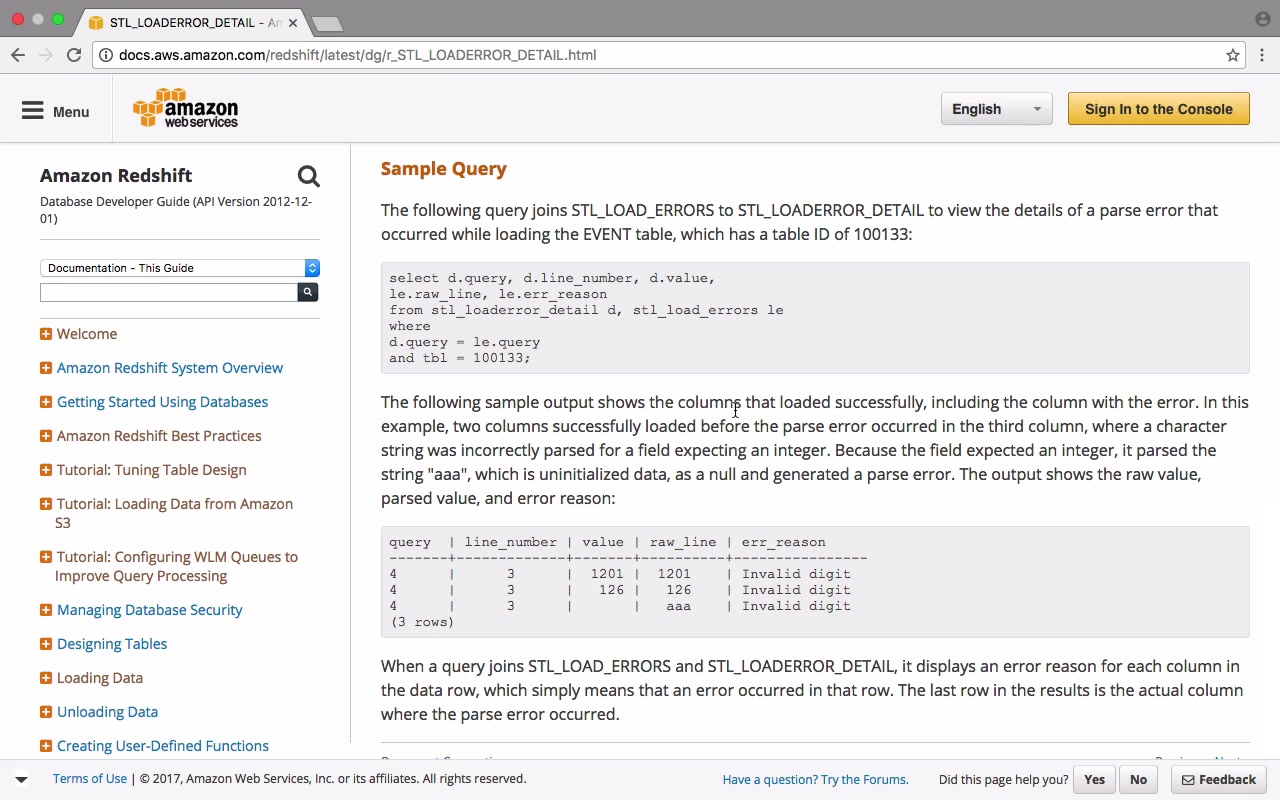1280x800 pixels.
Task: Expand the Welcome section
Action: (x=46, y=334)
